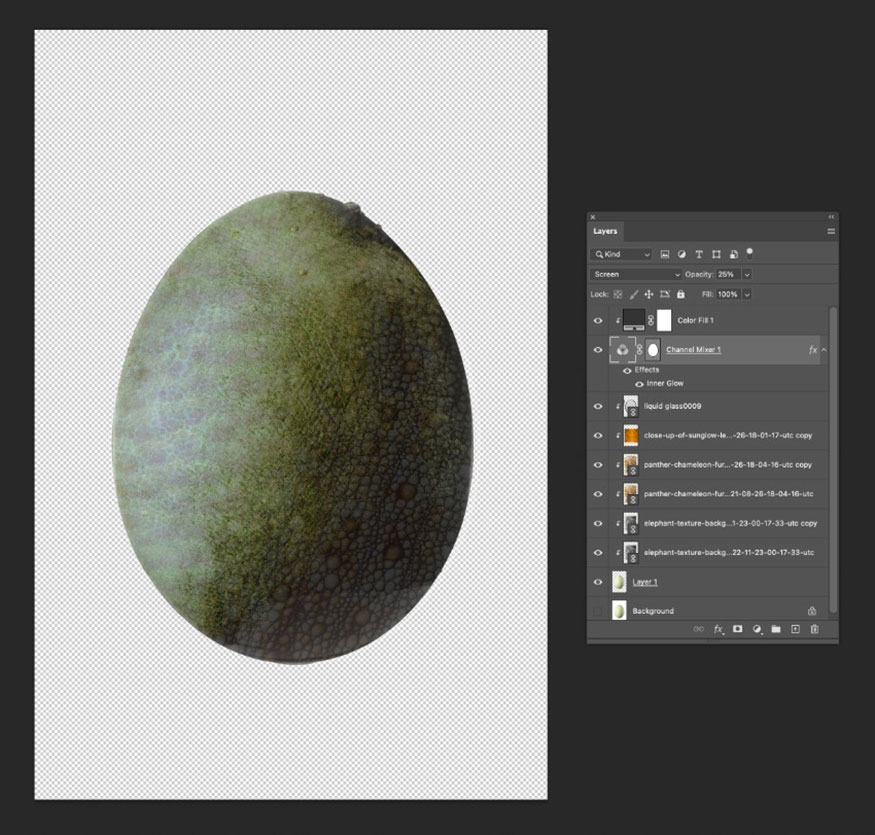Hide the panther-chameleon copy layer
The image size is (875, 835).
tap(598, 465)
